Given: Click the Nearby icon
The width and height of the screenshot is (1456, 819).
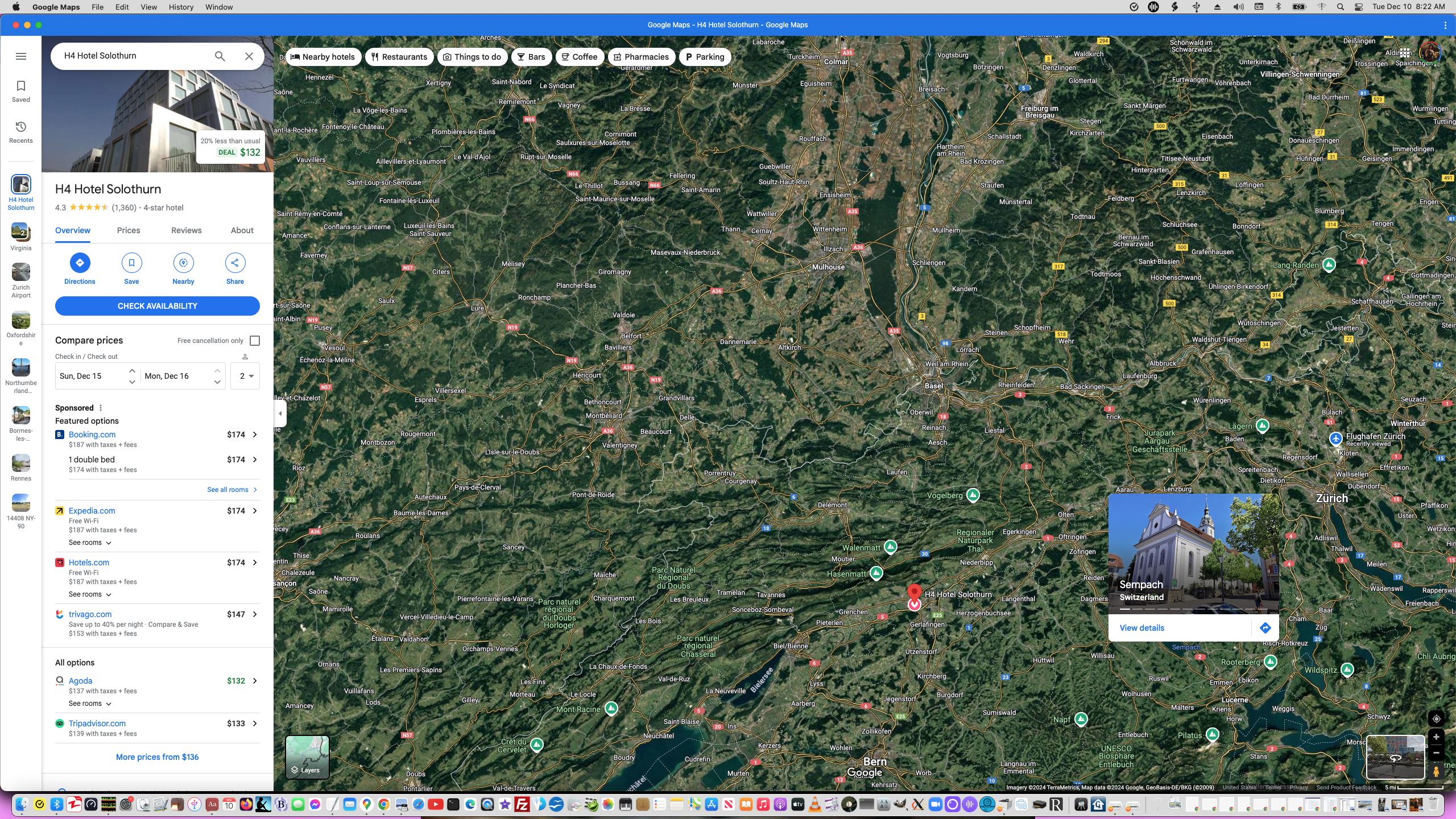Looking at the screenshot, I should (183, 263).
